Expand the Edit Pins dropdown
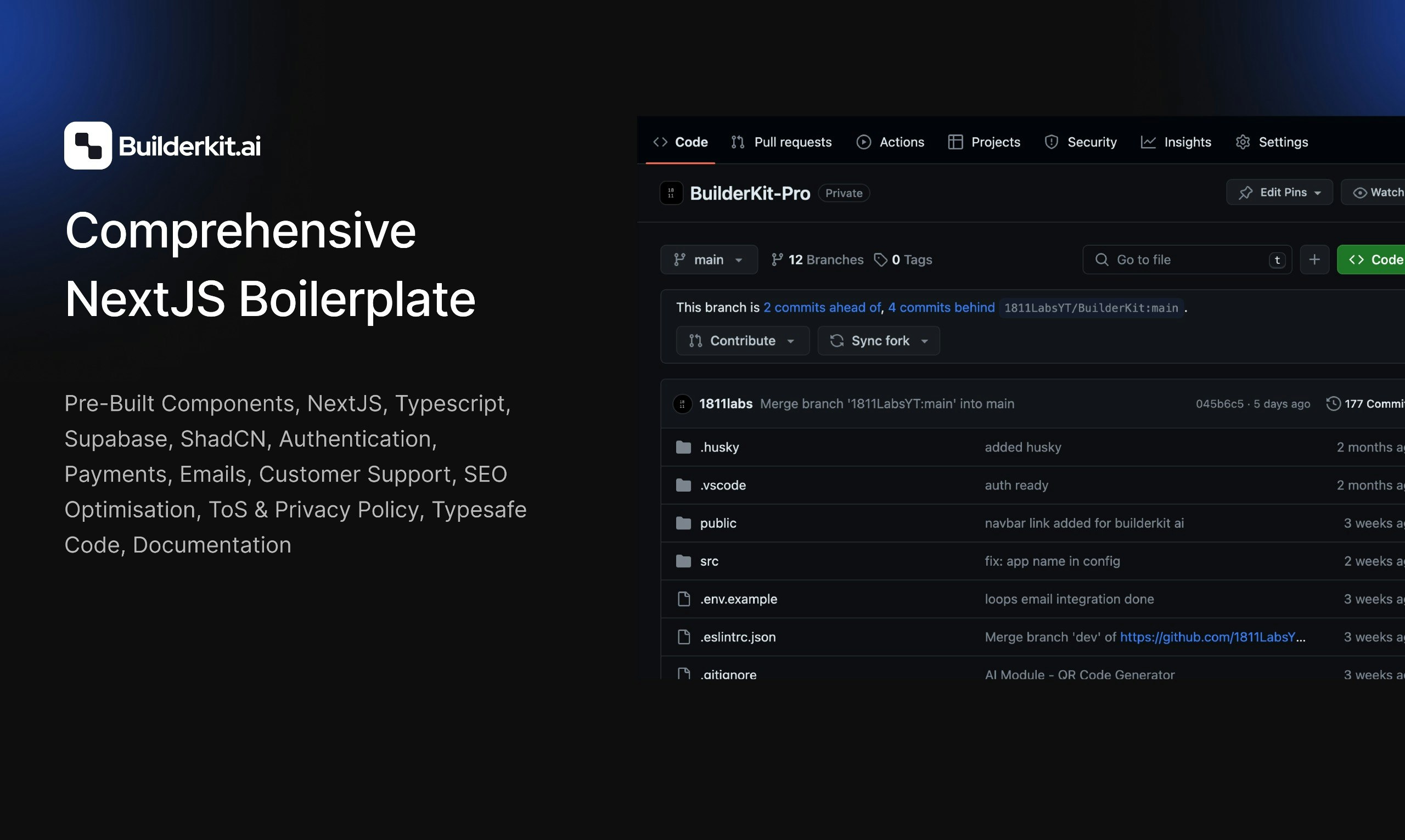This screenshot has width=1405, height=840. pos(1279,193)
